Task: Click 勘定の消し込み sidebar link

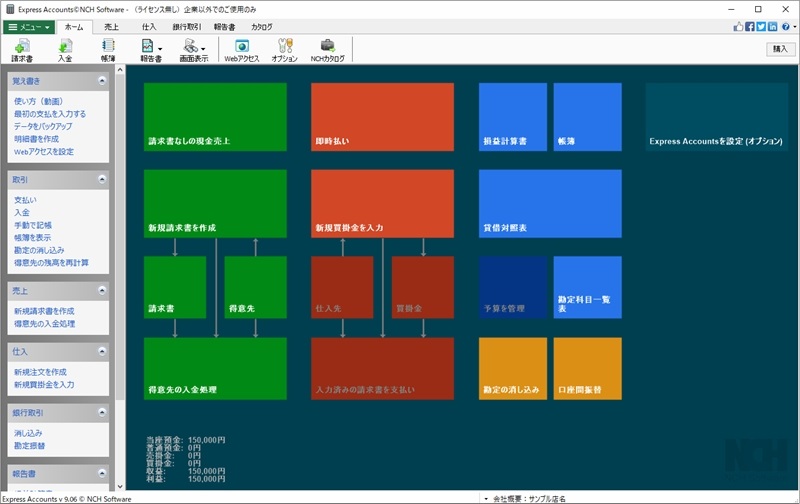Action: 39,250
